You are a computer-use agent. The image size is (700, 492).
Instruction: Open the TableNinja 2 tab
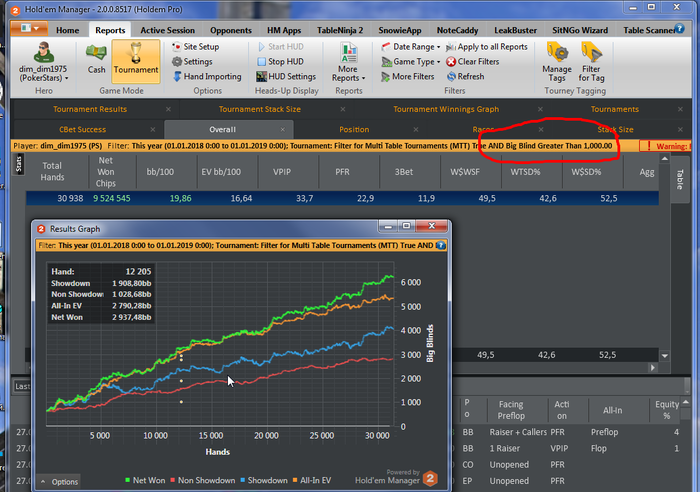pos(340,30)
